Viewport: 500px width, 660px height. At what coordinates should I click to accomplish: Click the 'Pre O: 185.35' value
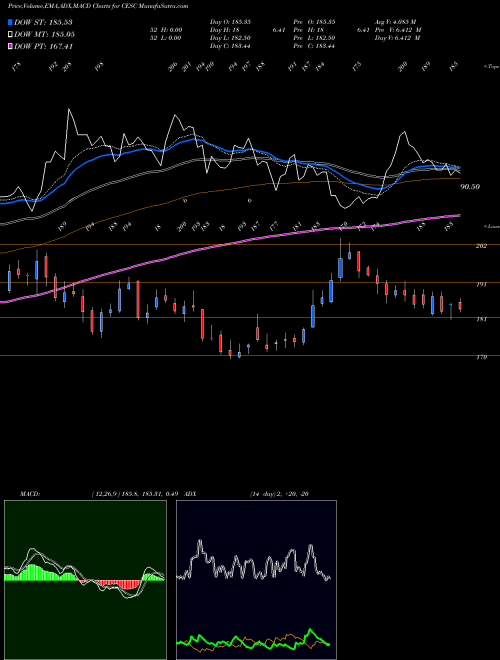[x=314, y=22]
